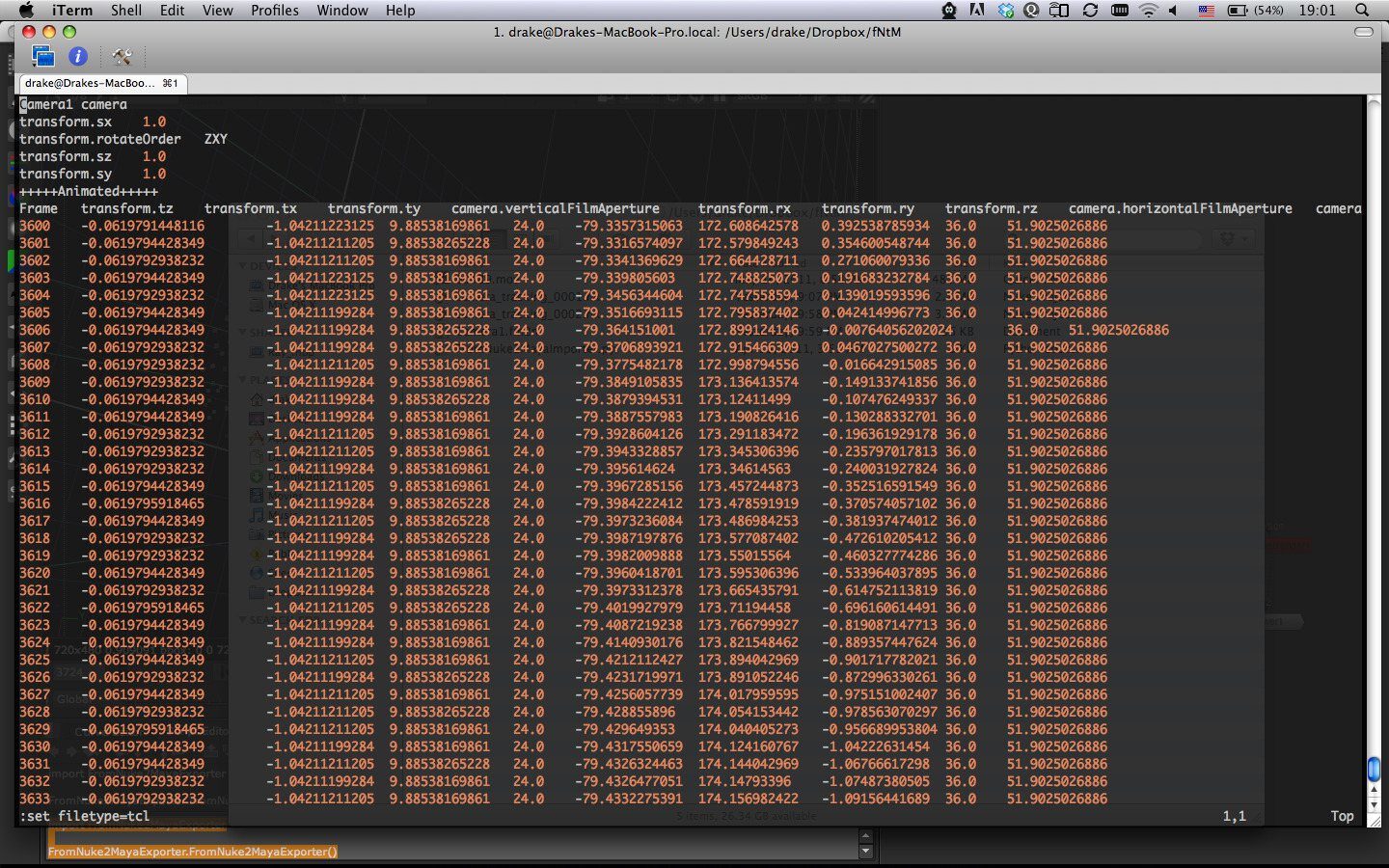
Task: Open the displays menu bar icon
Action: [x=1058, y=10]
